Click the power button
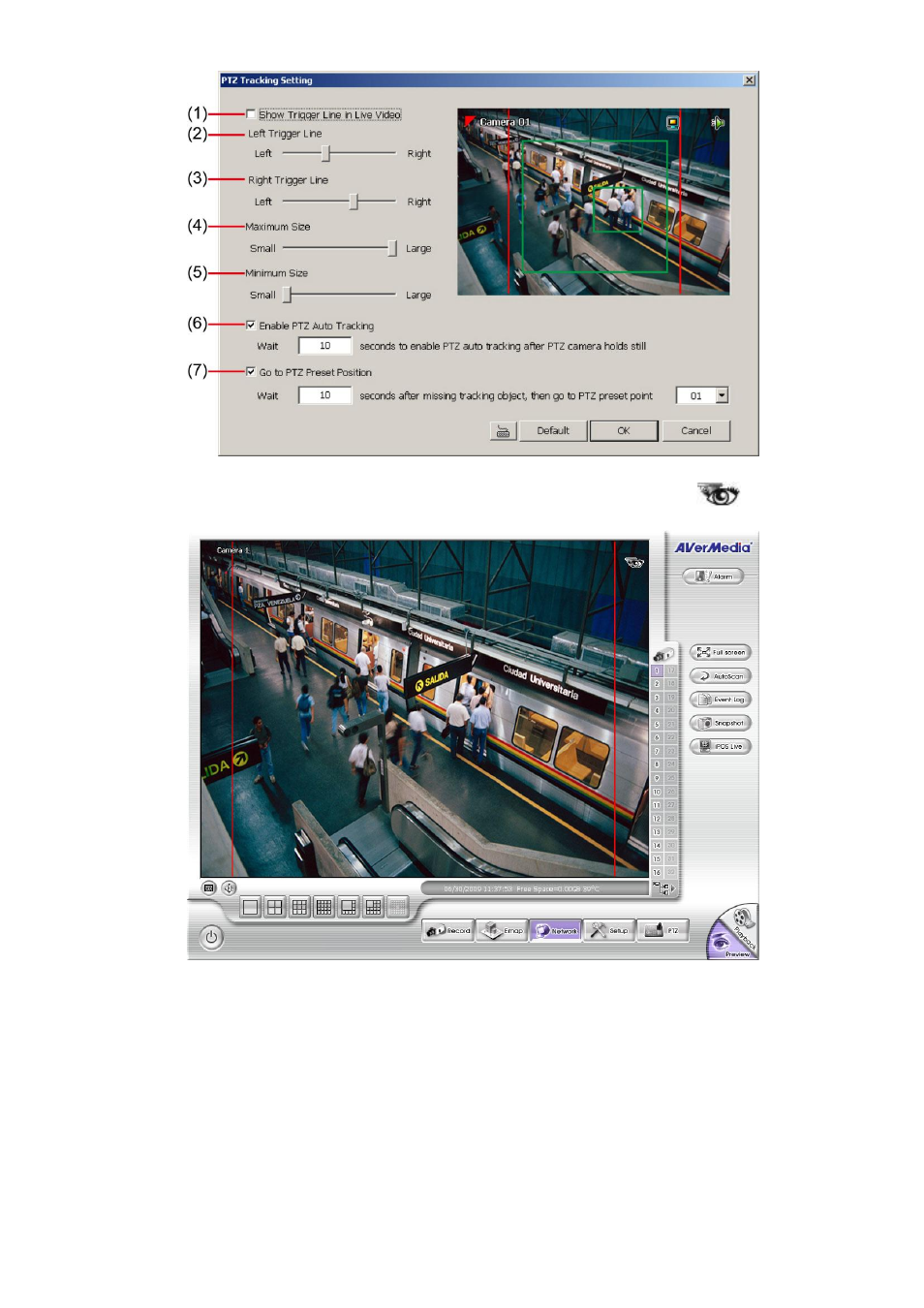Image resolution: width=924 pixels, height=1308 pixels. [x=211, y=937]
